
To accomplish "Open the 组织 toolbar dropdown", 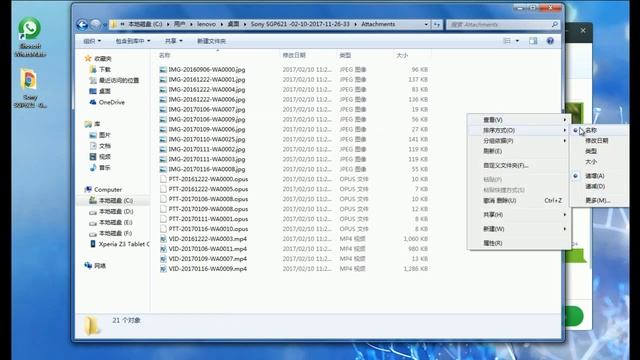I will tap(92, 41).
